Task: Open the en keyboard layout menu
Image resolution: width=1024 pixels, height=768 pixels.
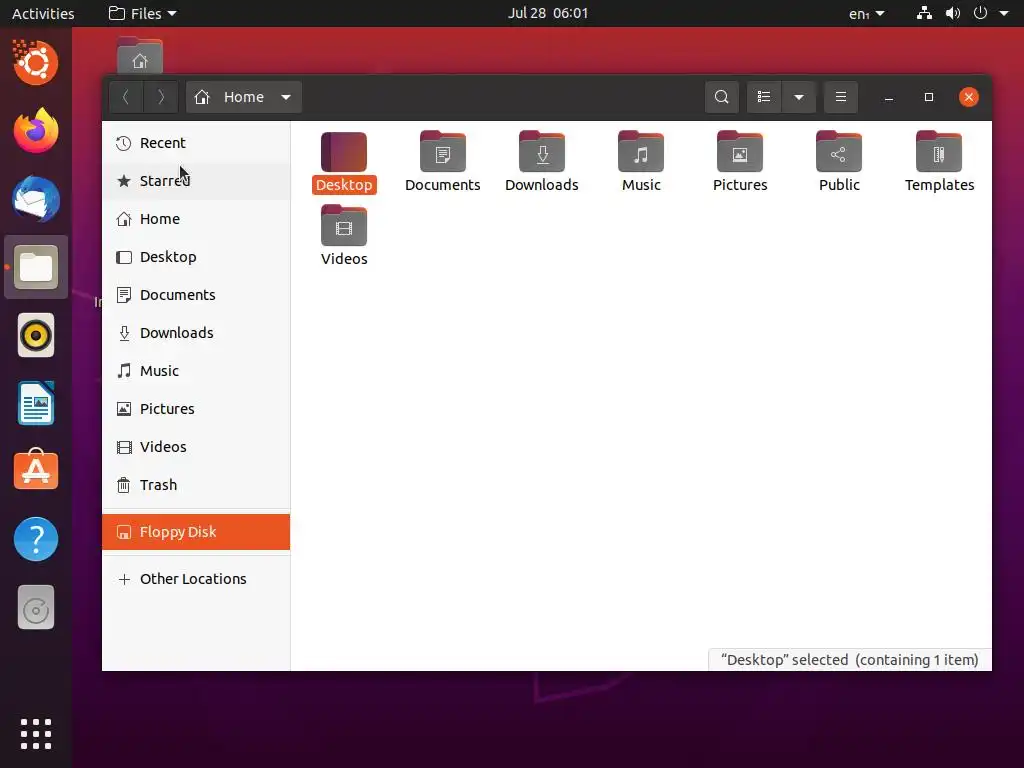Action: [x=866, y=13]
